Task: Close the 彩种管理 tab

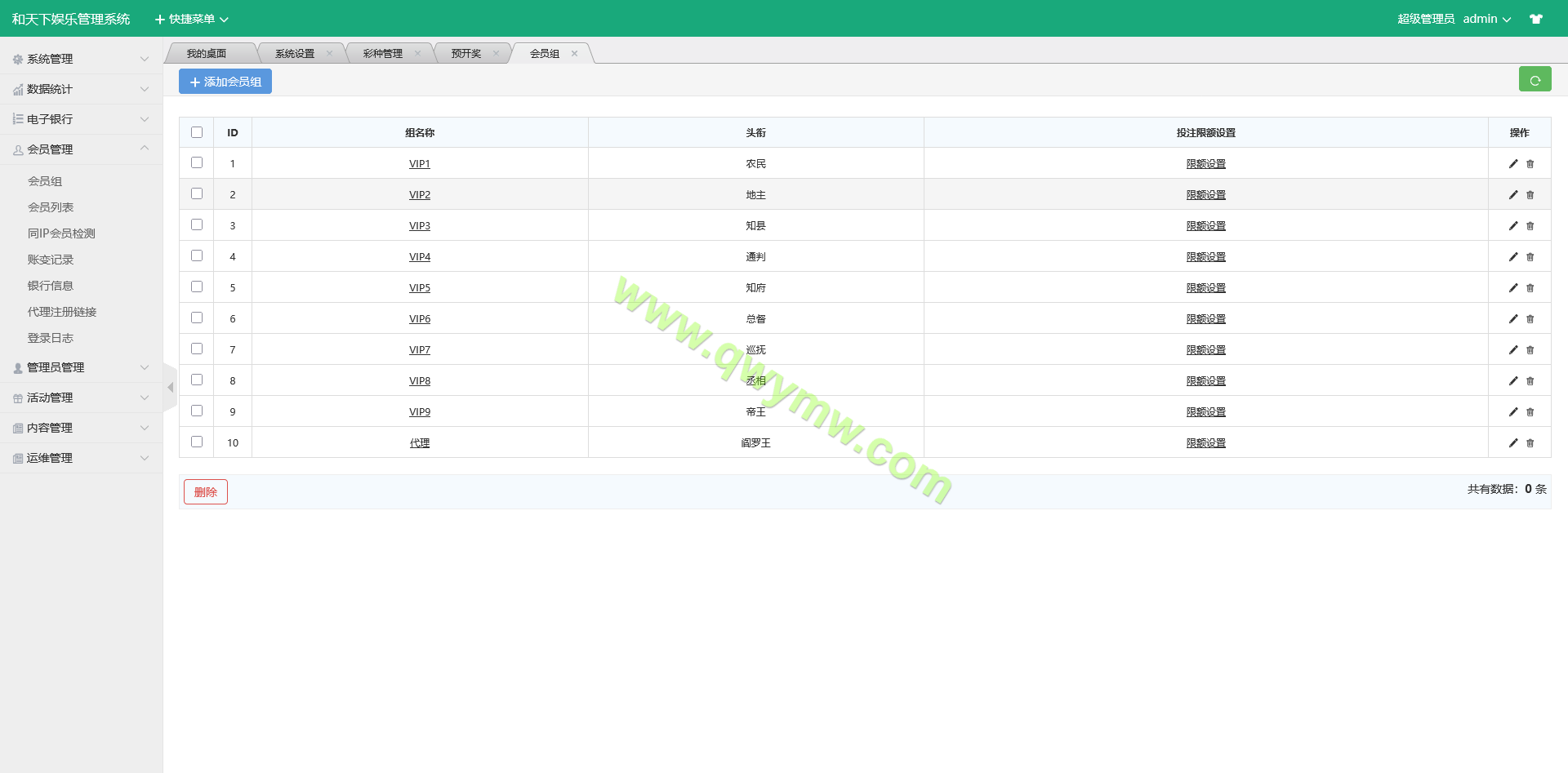Action: (x=417, y=54)
